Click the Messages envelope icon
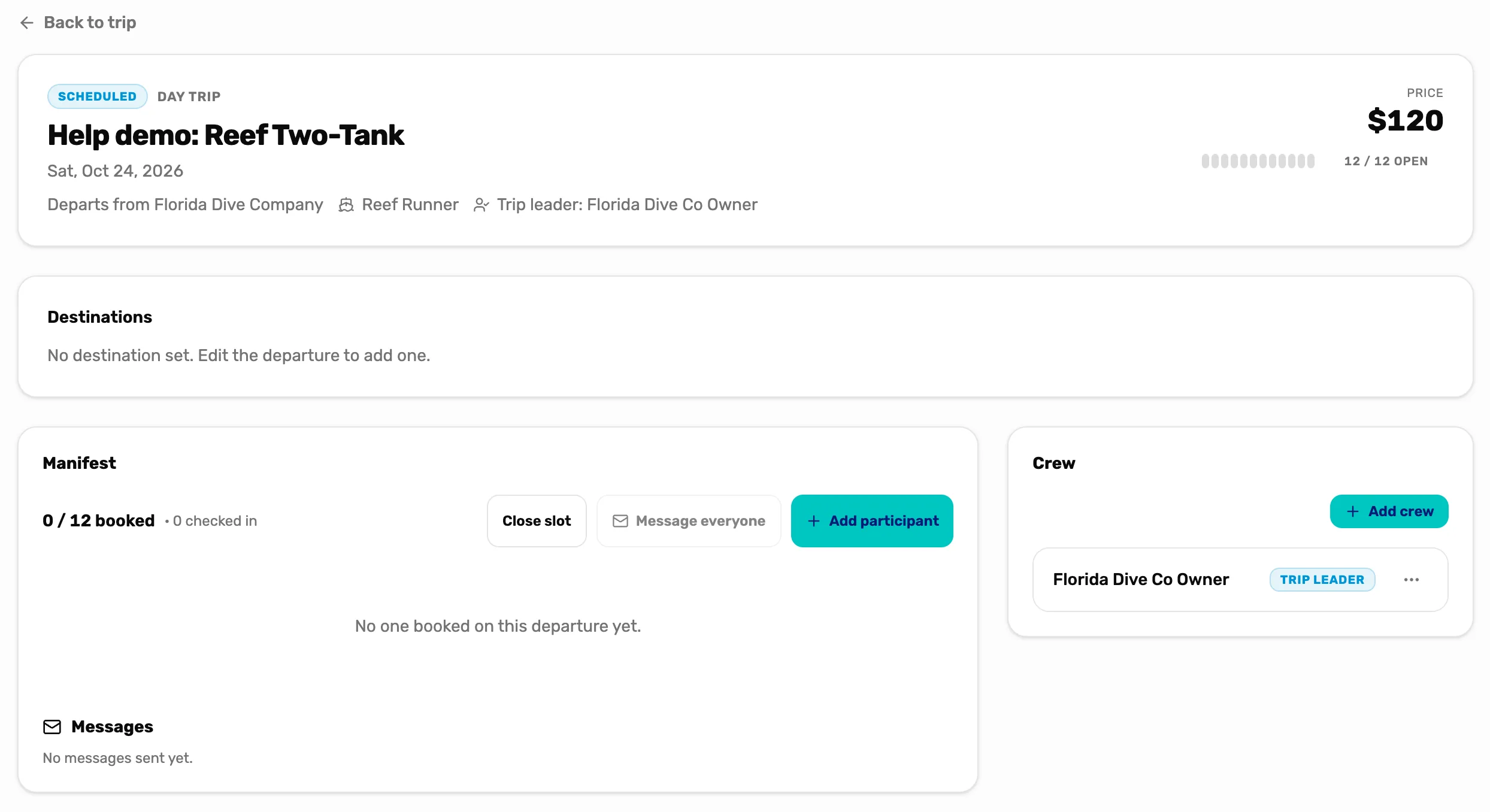This screenshot has height=812, width=1490. click(52, 727)
